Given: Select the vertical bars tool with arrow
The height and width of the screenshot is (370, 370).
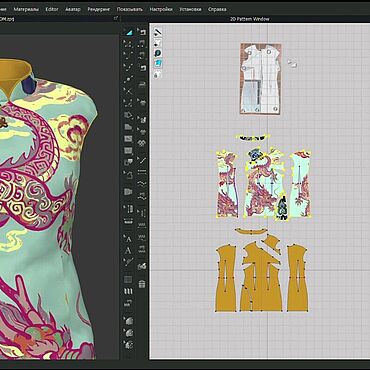Looking at the screenshot, I should (128, 209).
